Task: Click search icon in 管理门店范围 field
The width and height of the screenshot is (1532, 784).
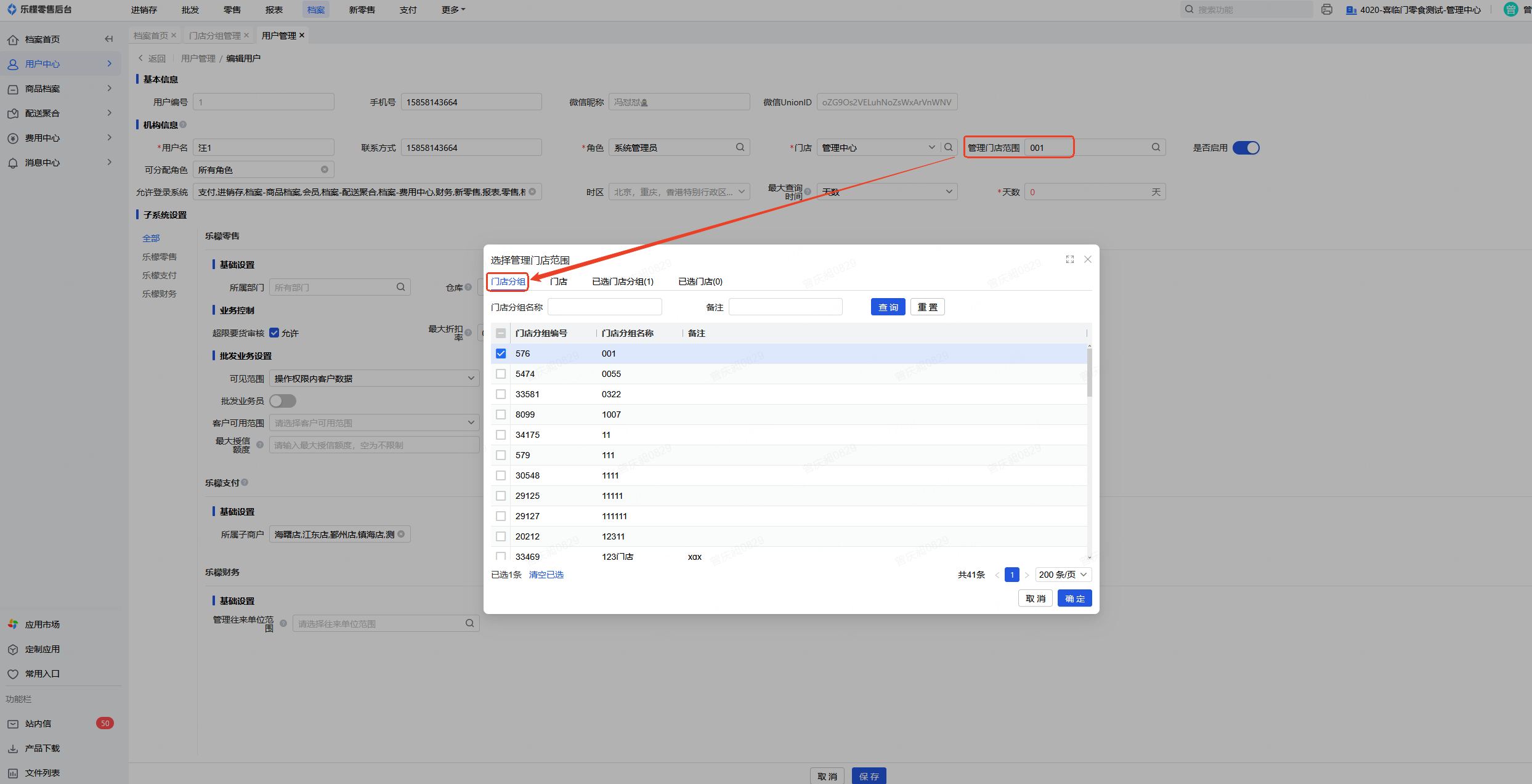Action: click(1156, 147)
